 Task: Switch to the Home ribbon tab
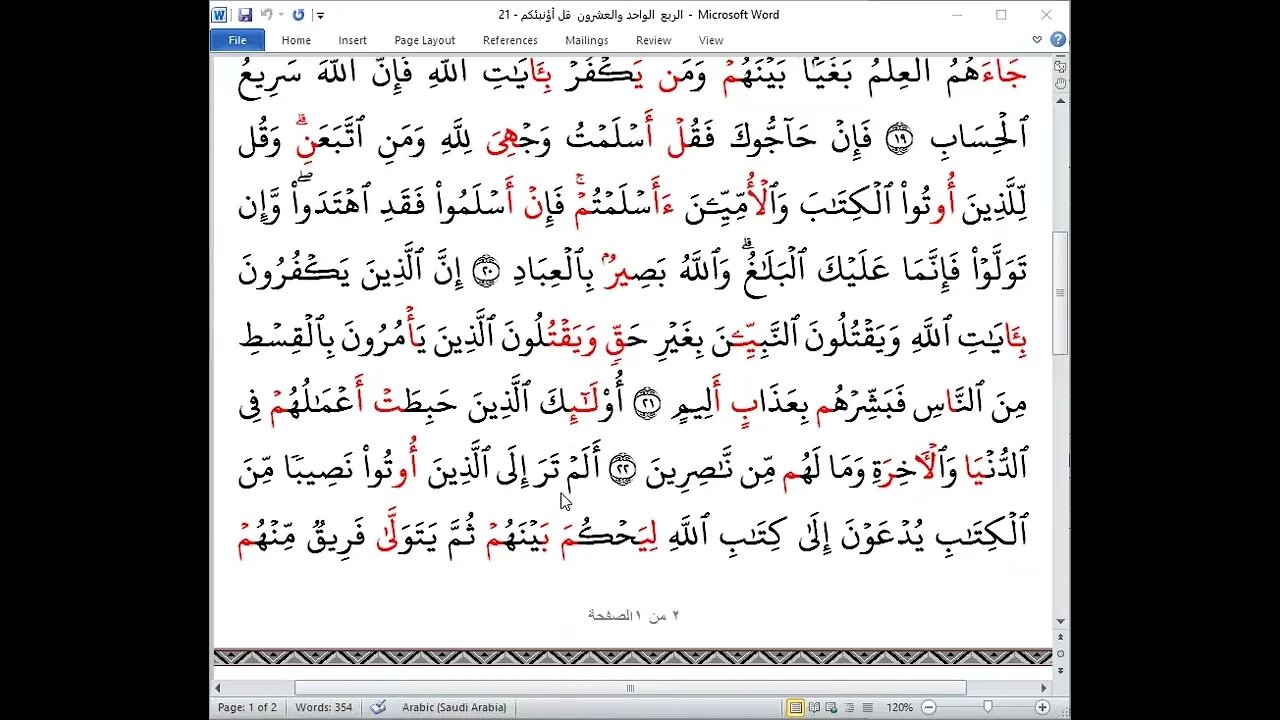(296, 40)
